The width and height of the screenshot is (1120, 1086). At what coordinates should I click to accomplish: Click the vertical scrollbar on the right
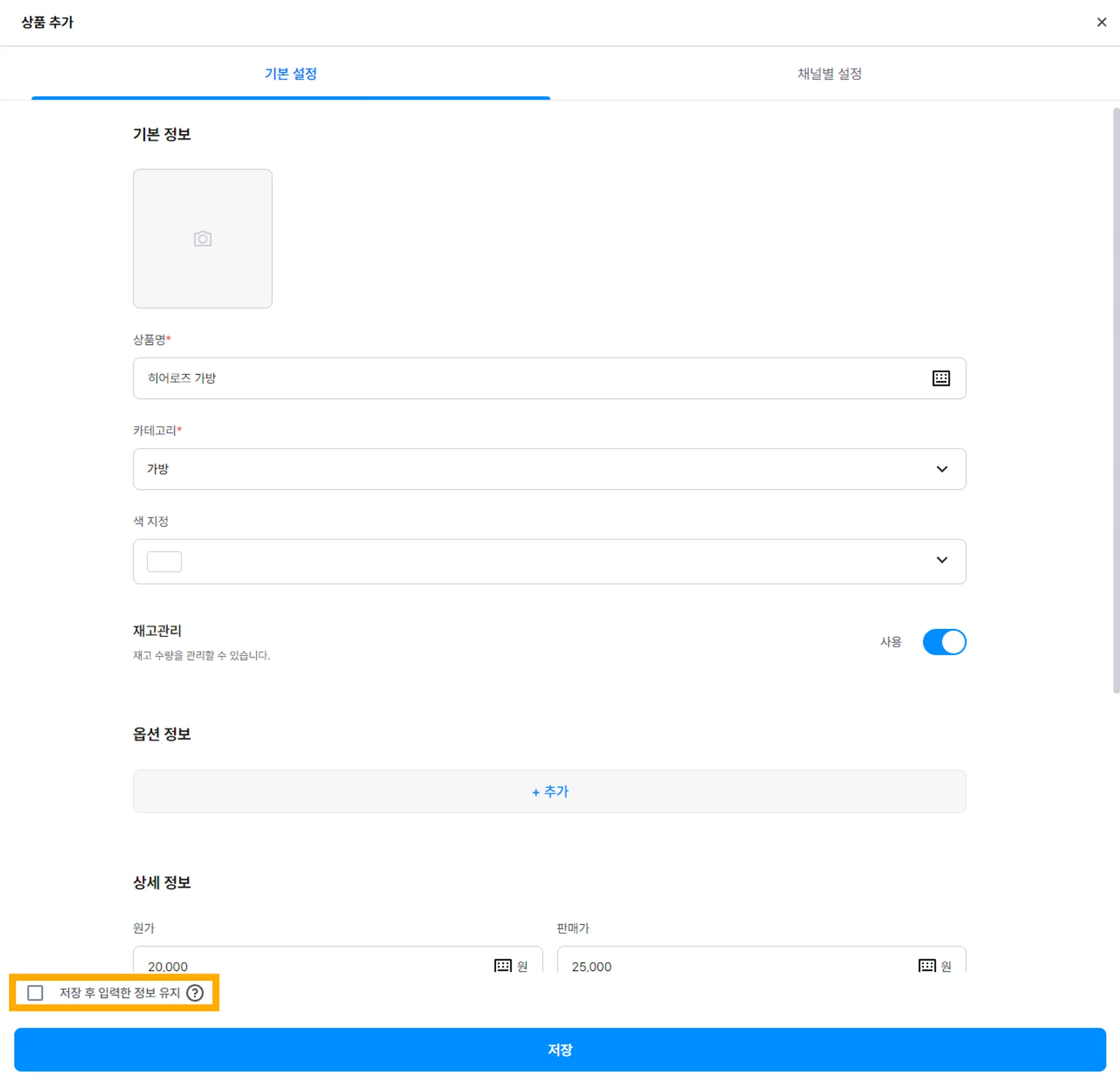pos(1116,400)
